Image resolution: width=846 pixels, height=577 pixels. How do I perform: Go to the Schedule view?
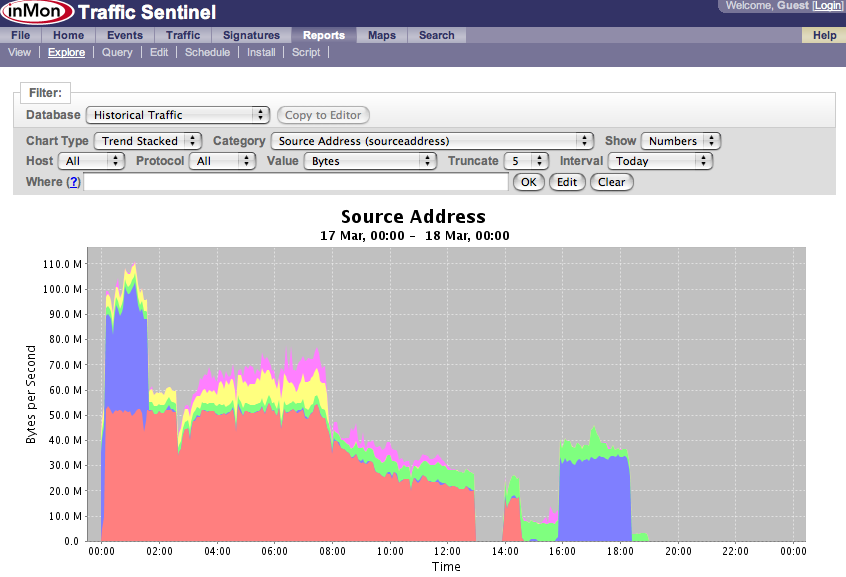[x=208, y=52]
